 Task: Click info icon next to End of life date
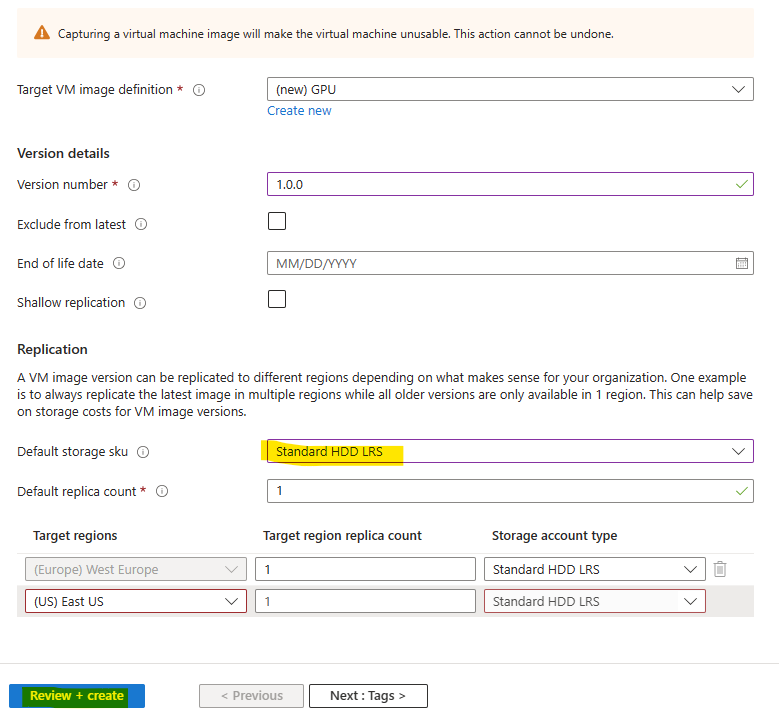coord(119,263)
